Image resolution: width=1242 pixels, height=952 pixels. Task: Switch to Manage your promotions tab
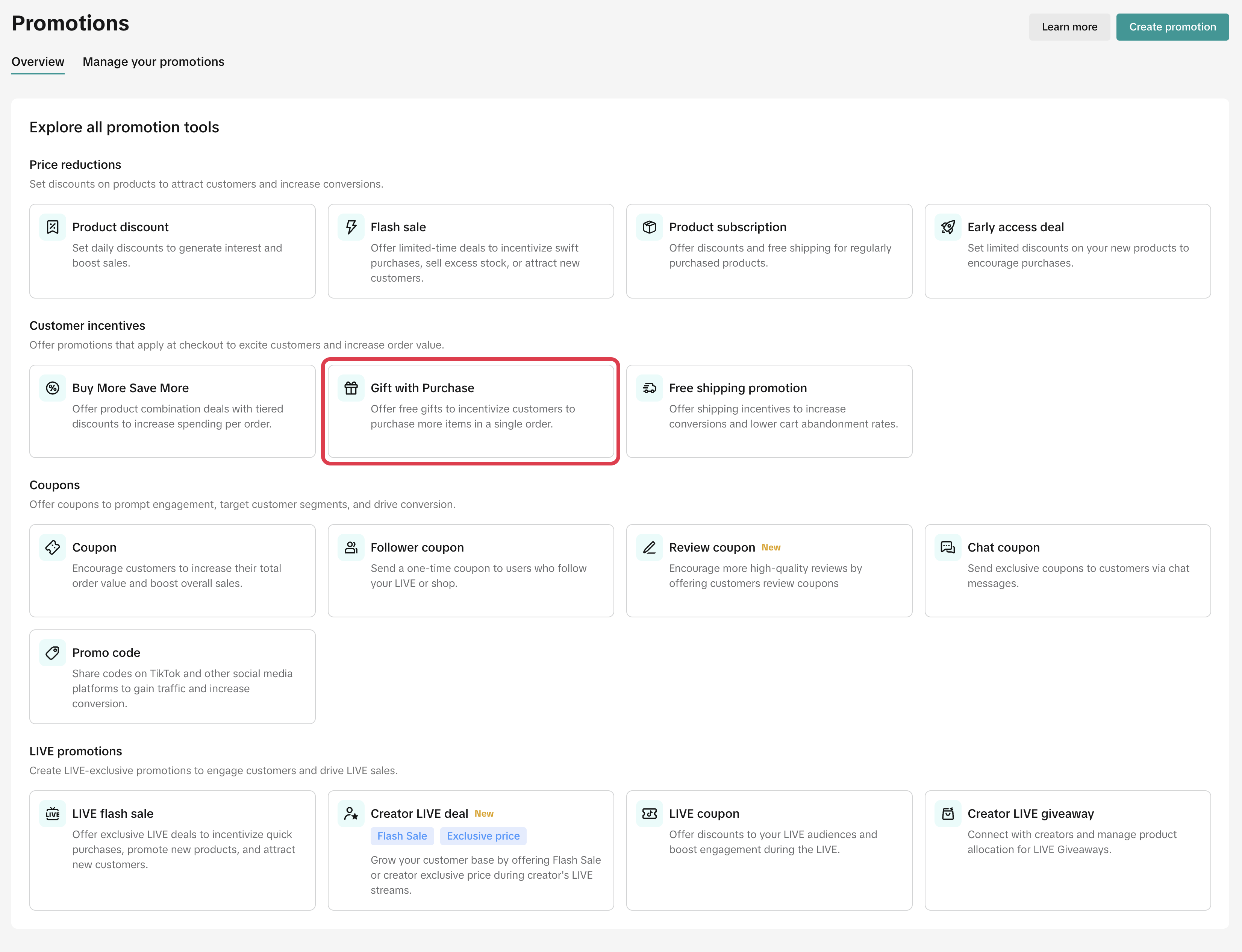click(x=153, y=62)
